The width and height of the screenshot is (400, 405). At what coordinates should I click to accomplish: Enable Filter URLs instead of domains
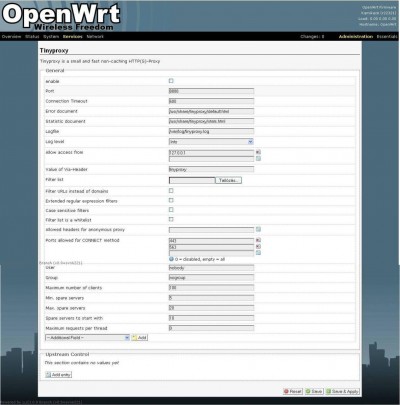171,191
